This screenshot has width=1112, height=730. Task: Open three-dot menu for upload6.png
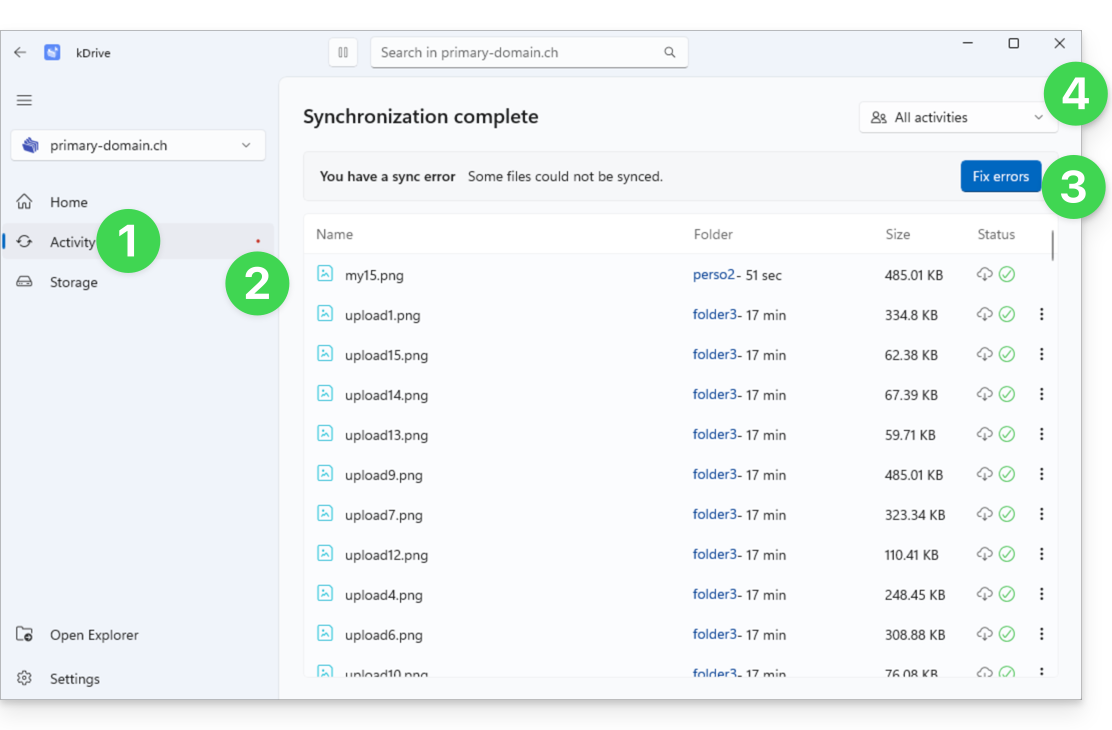click(1041, 634)
